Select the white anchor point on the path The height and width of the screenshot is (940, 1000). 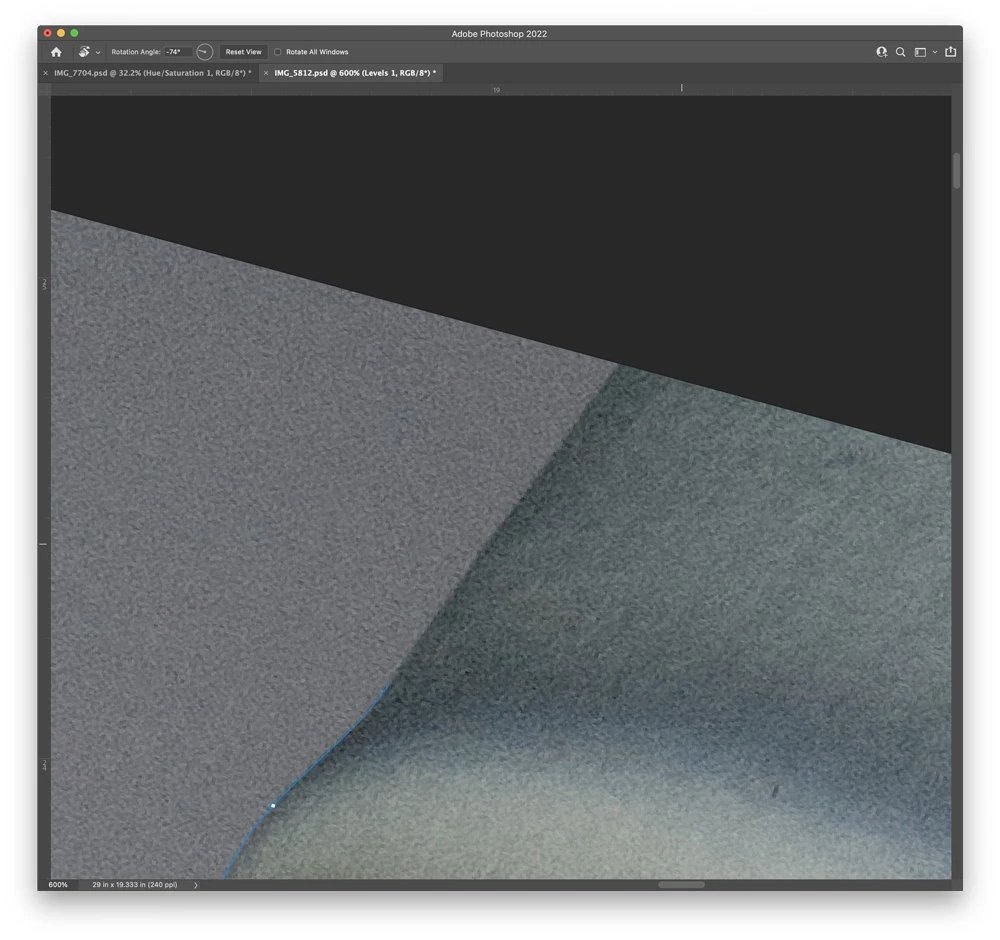[273, 806]
